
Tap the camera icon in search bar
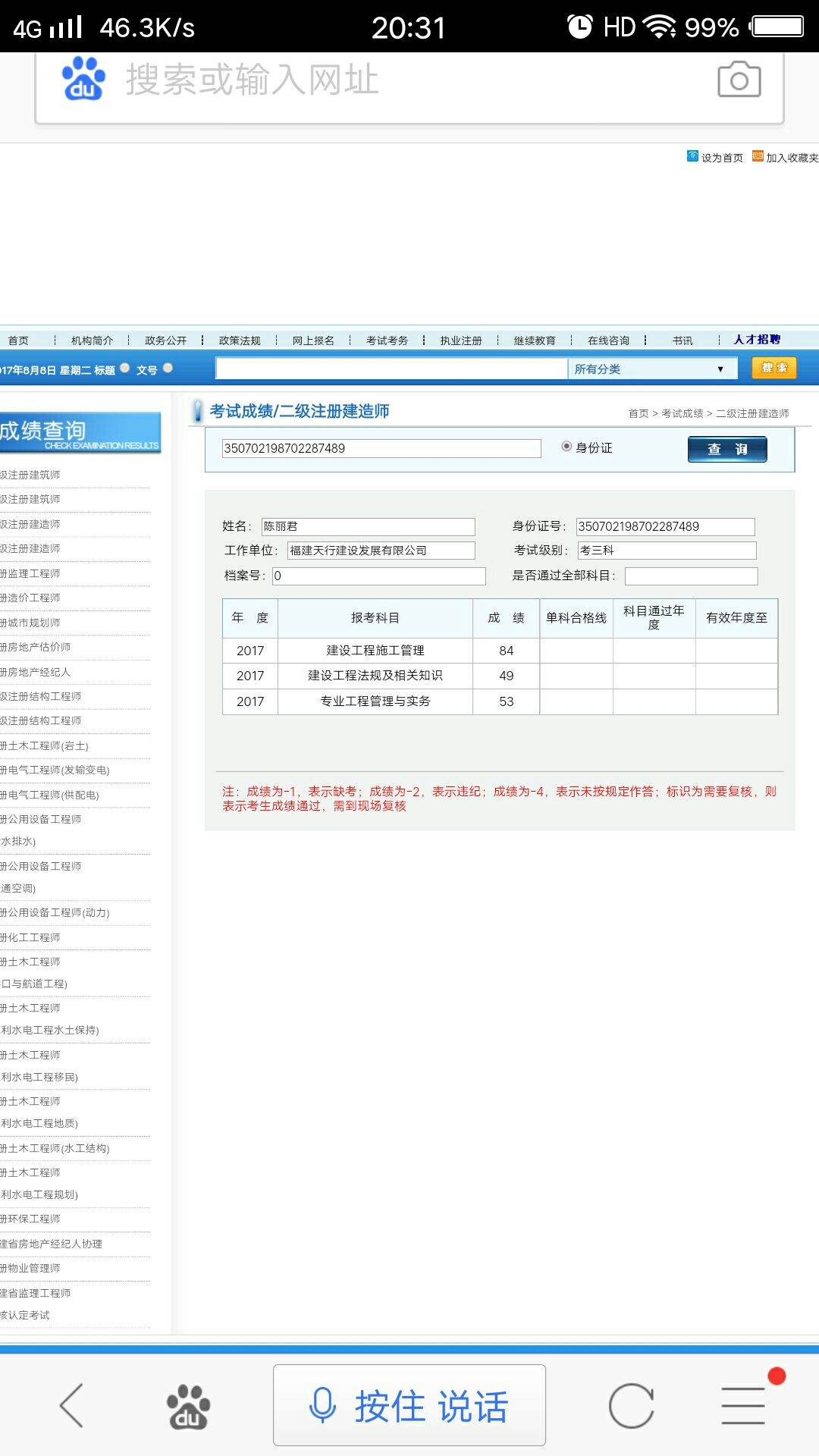(x=739, y=80)
